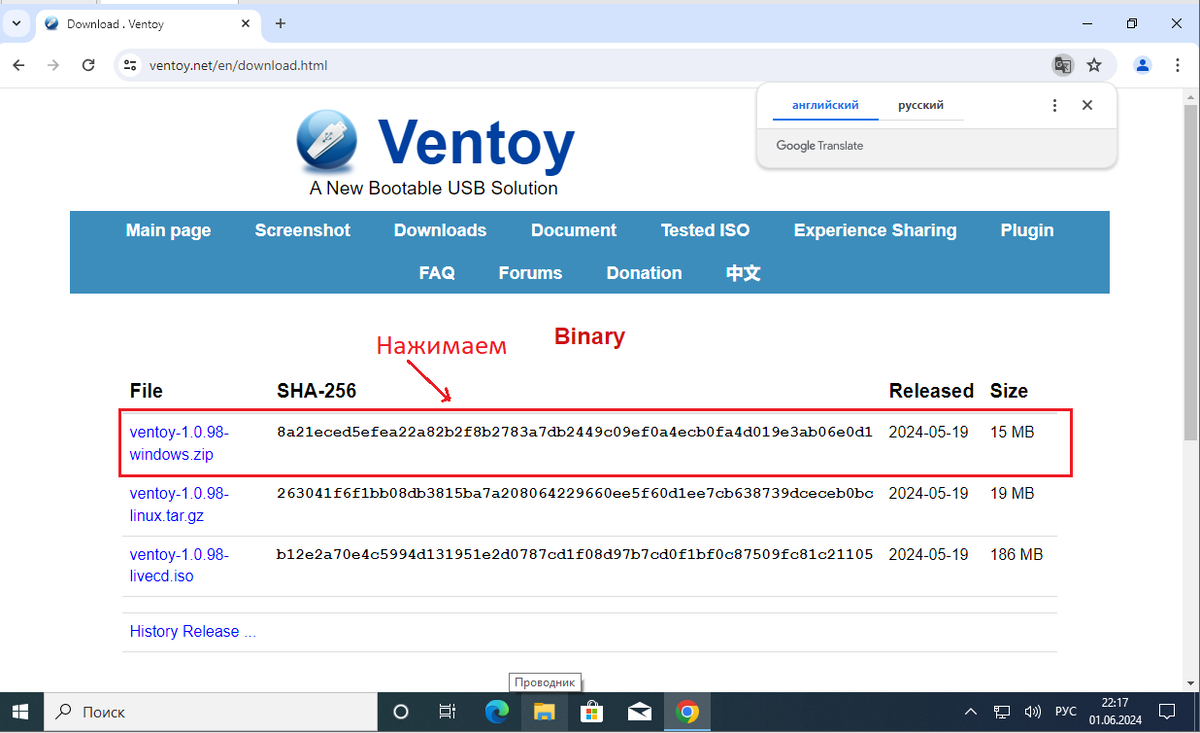Launch Microsoft Edge from taskbar
Screen dimensions: 1200x733
click(x=496, y=712)
